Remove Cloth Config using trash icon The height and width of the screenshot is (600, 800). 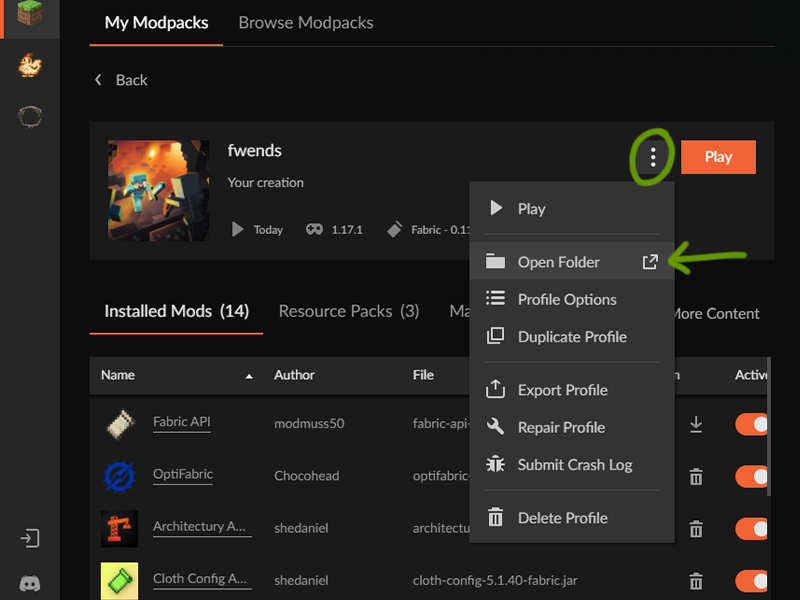[696, 580]
